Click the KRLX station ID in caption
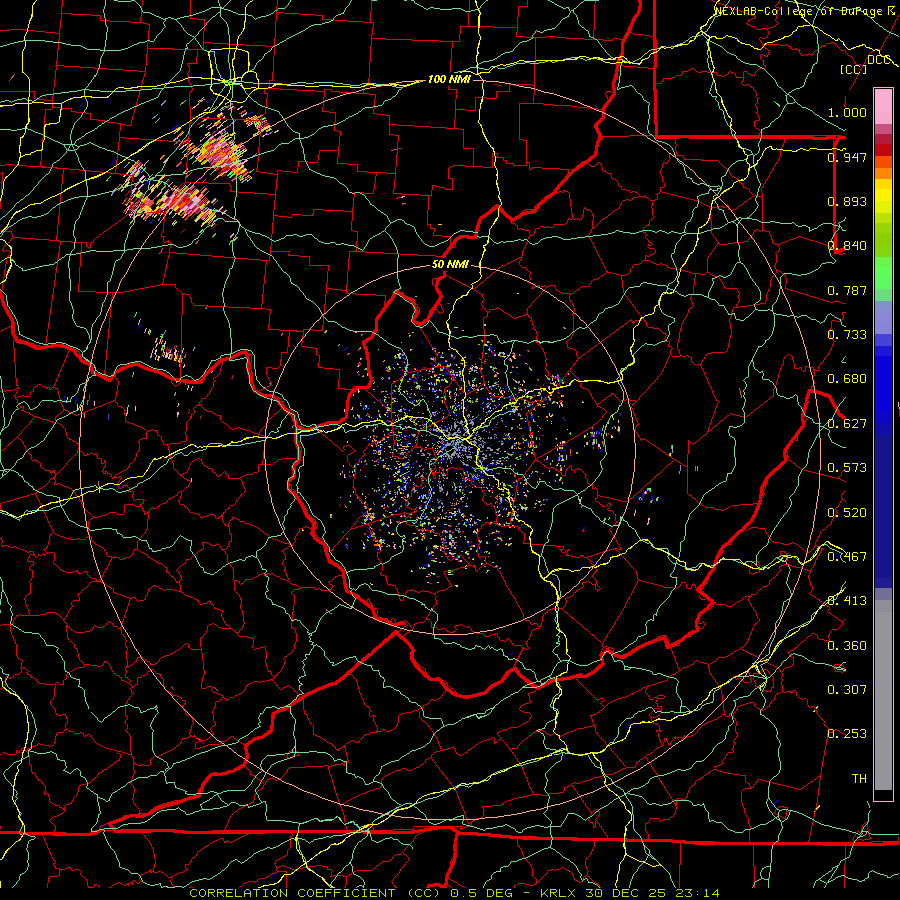 559,893
